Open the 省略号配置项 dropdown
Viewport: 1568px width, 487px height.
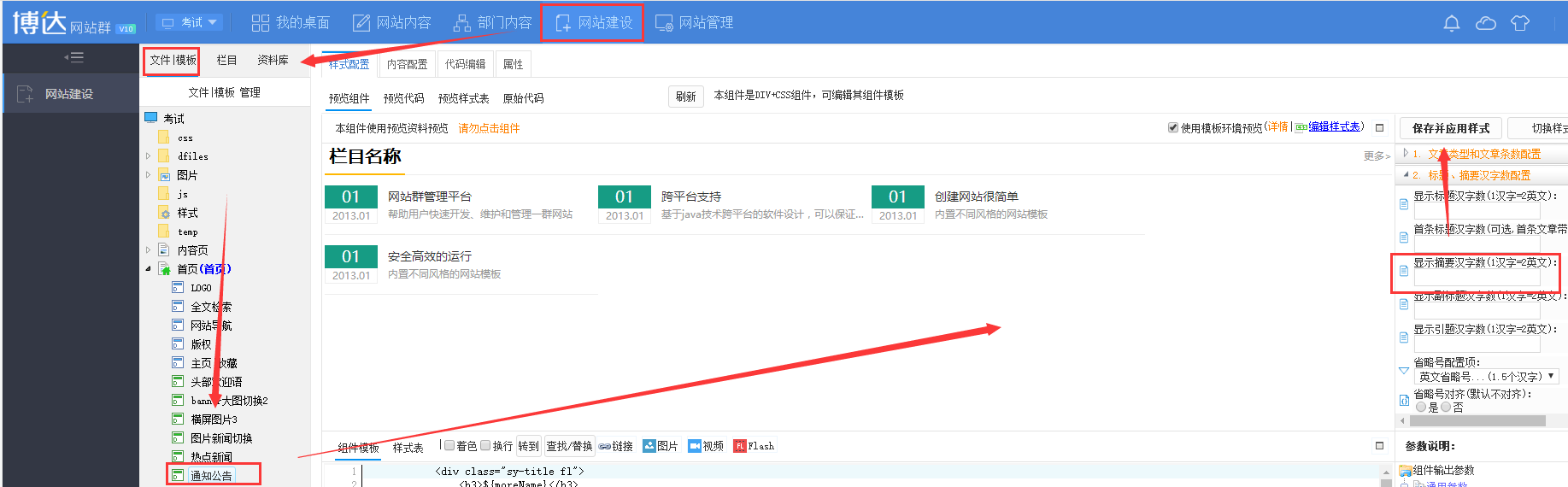click(x=1486, y=377)
